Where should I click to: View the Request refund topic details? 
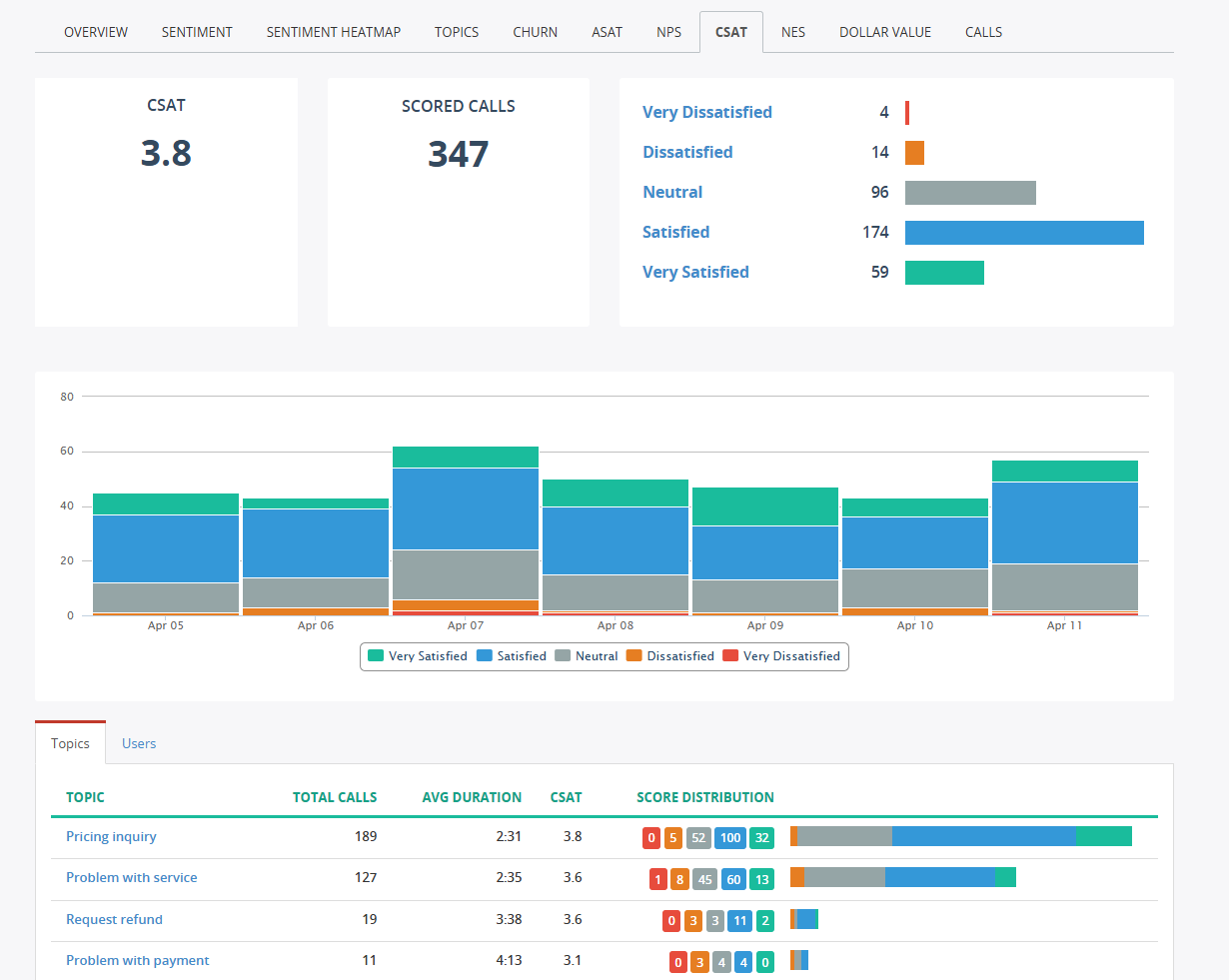pos(114,919)
